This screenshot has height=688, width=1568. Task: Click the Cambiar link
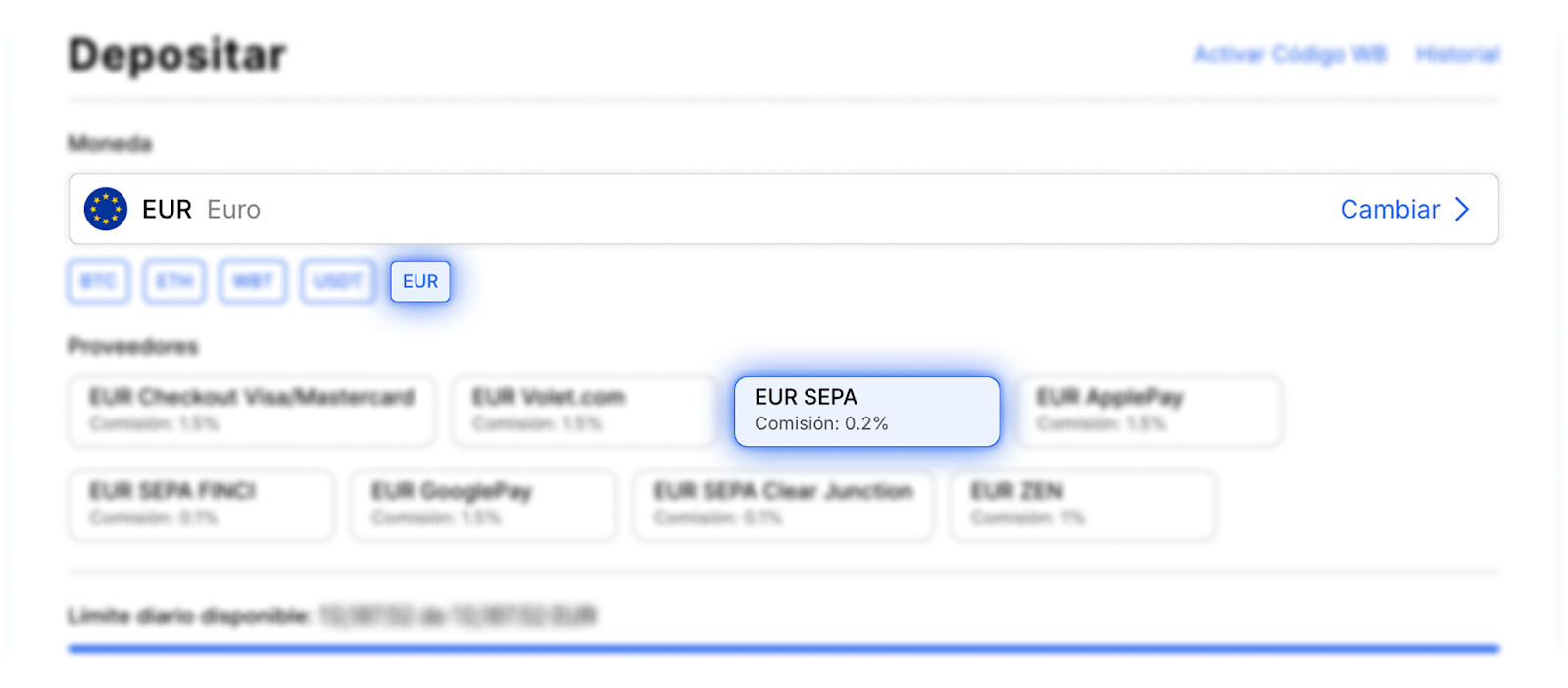1389,209
